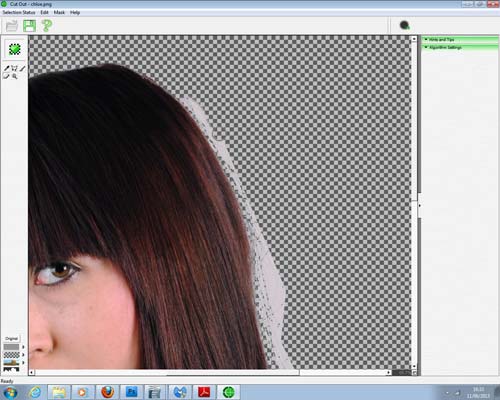
Task: Expand the Hints and Tips panel
Action: pos(460,39)
